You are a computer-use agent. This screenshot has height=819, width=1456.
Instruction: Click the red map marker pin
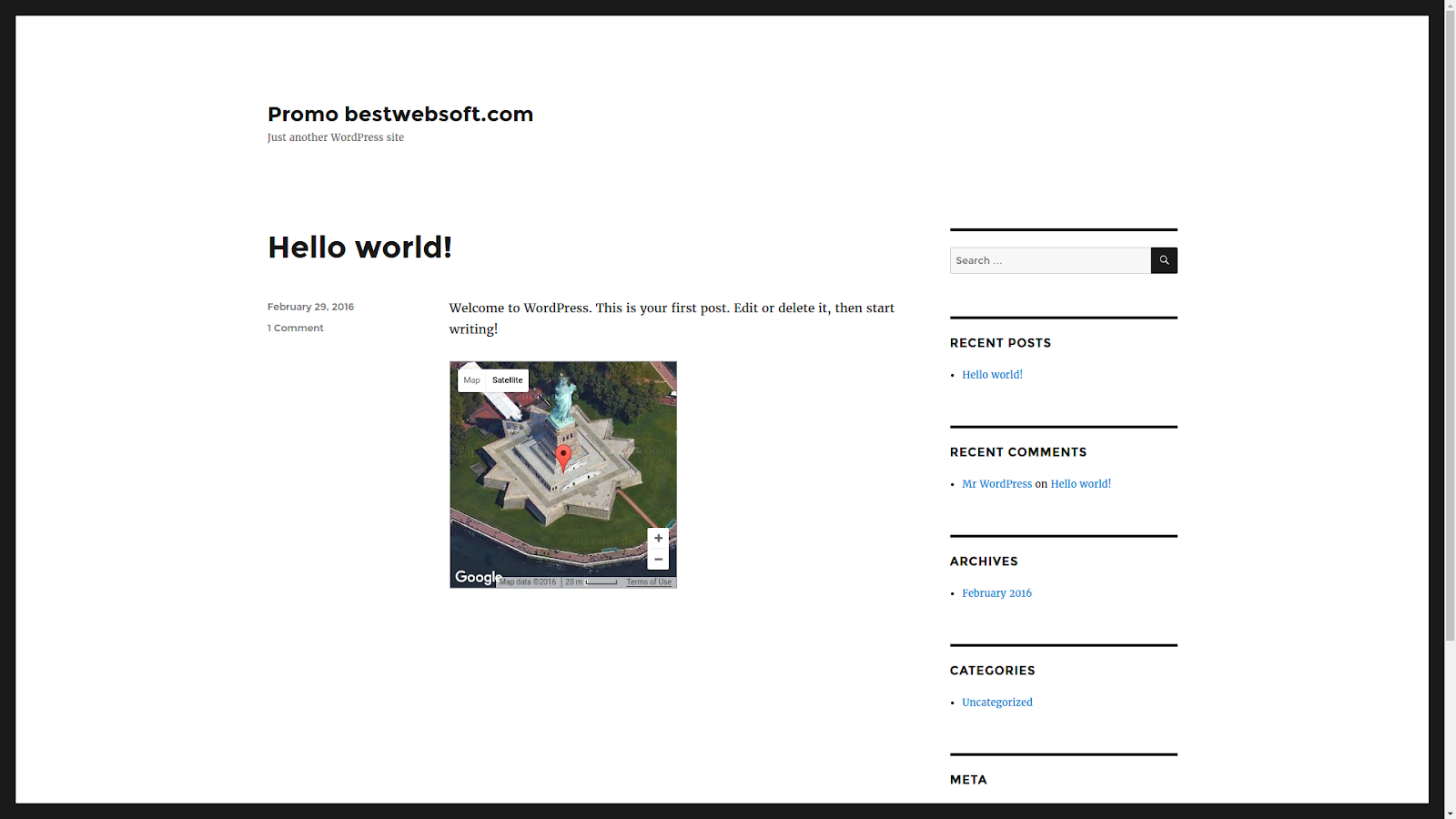[x=563, y=458]
